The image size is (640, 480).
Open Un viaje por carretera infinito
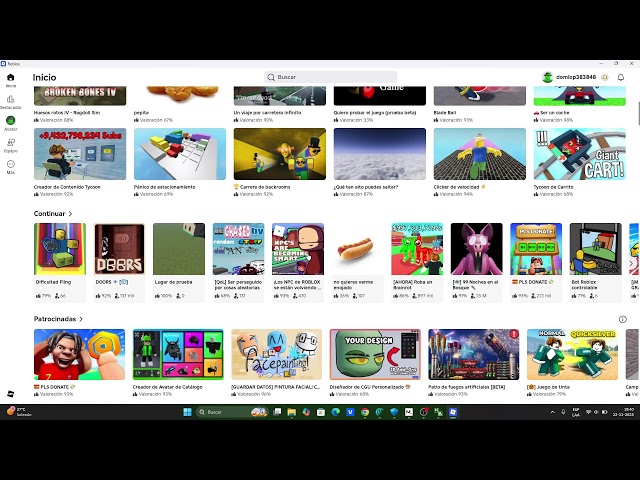click(x=280, y=96)
